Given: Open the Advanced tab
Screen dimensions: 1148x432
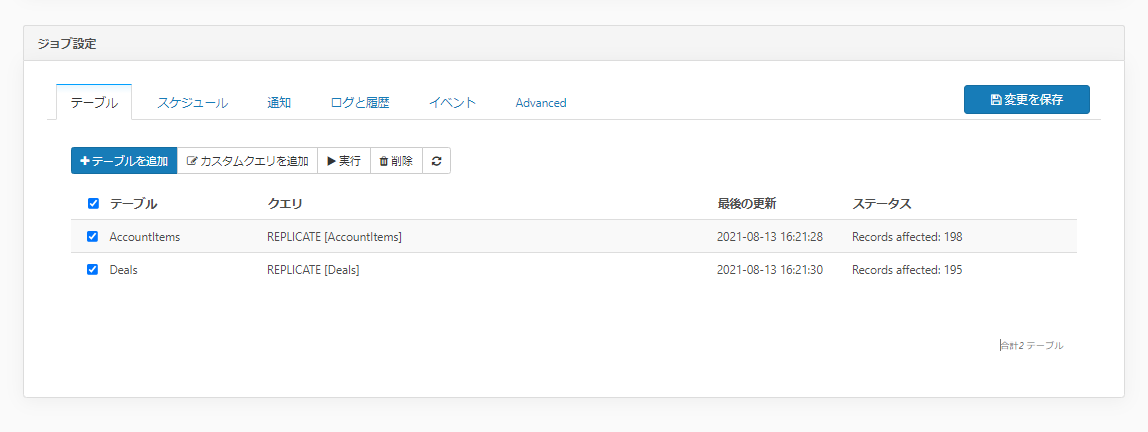Looking at the screenshot, I should 541,103.
